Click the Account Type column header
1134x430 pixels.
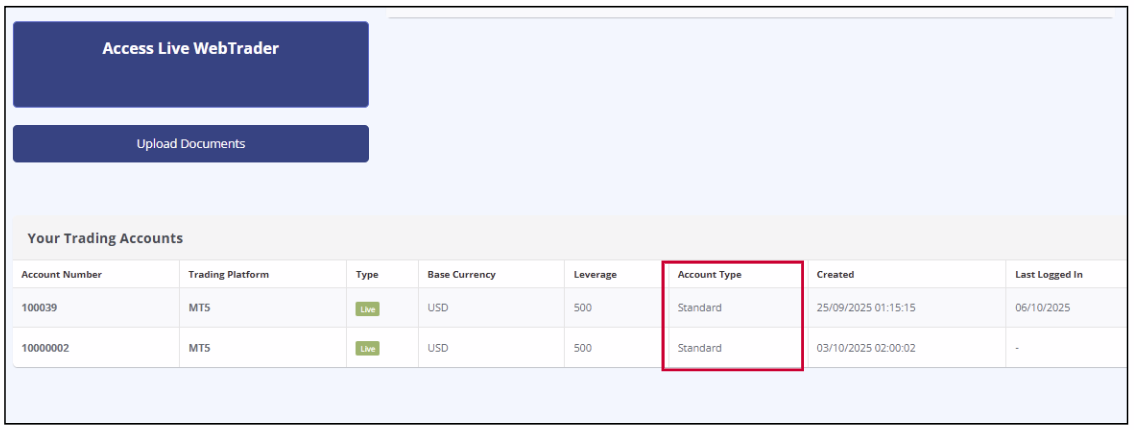tap(709, 274)
